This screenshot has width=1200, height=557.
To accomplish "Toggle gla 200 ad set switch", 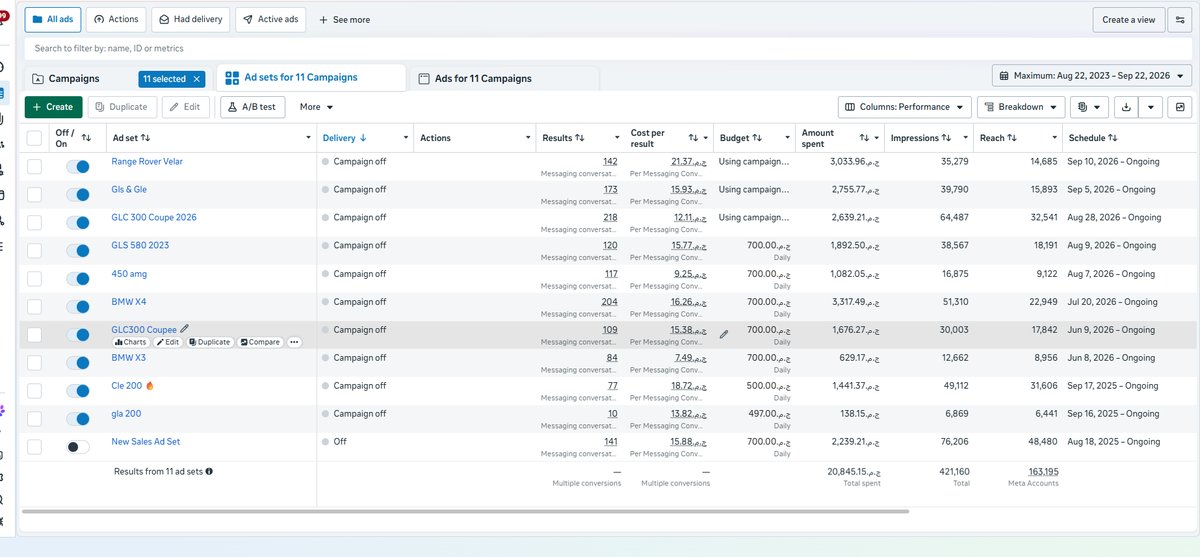I will pyautogui.click(x=77, y=419).
